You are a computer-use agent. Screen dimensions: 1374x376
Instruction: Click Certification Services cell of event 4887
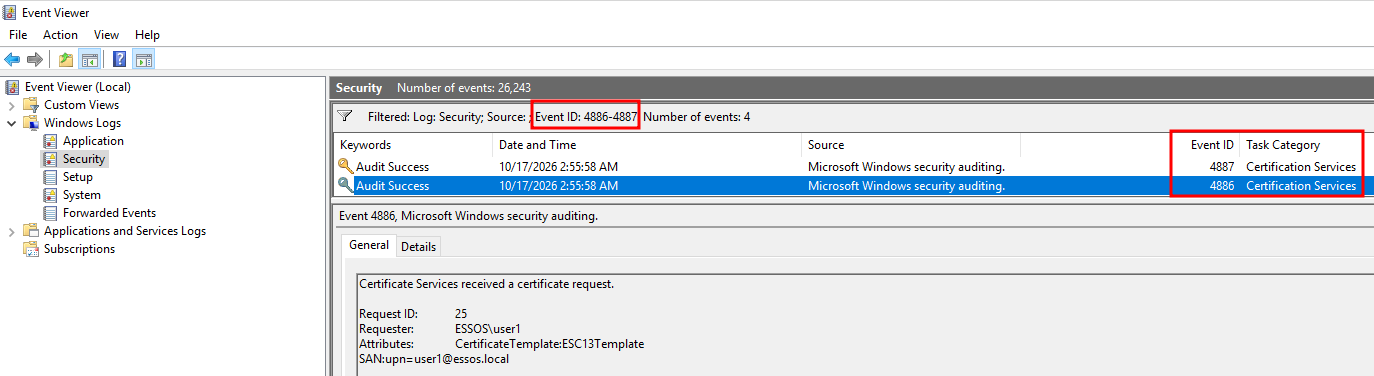coord(1301,167)
